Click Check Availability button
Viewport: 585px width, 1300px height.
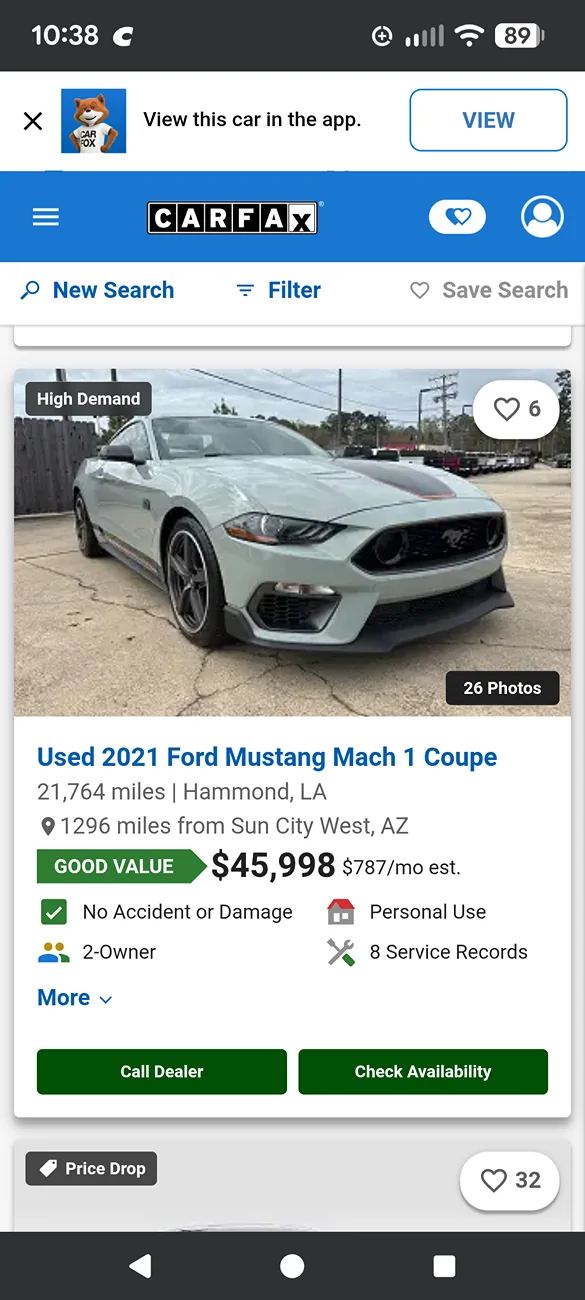click(x=423, y=1071)
